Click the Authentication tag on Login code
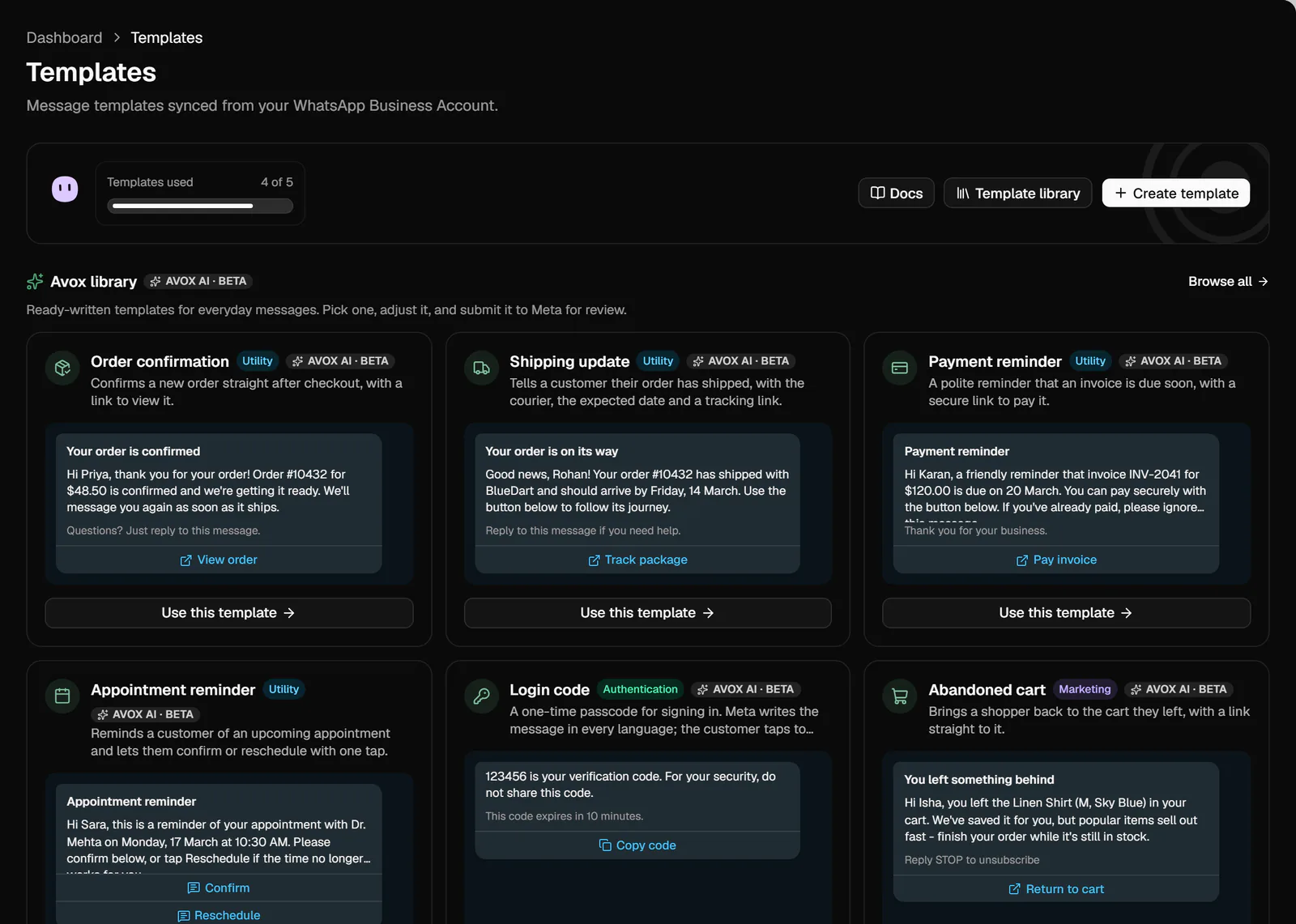 (x=640, y=689)
